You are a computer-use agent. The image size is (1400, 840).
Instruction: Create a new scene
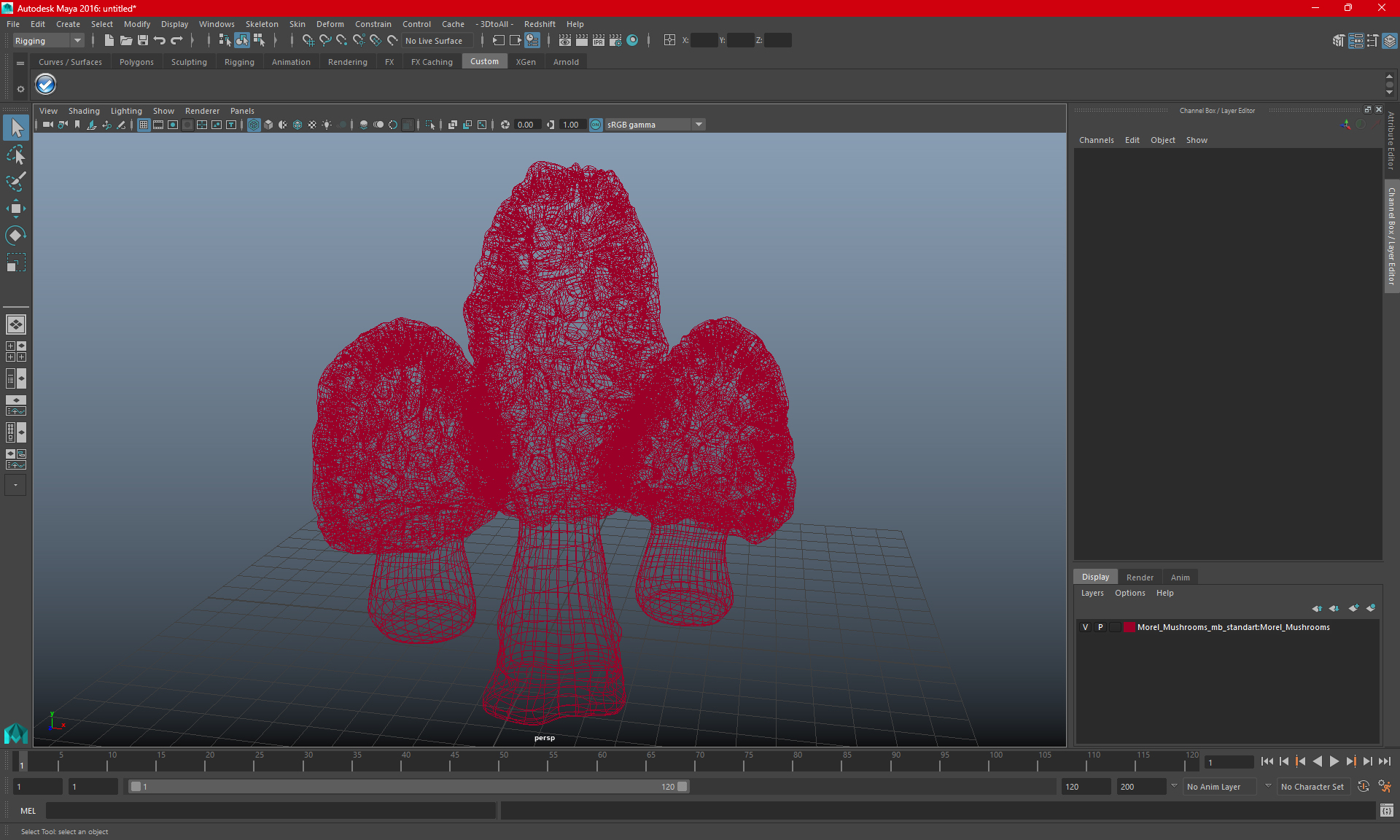[109, 41]
